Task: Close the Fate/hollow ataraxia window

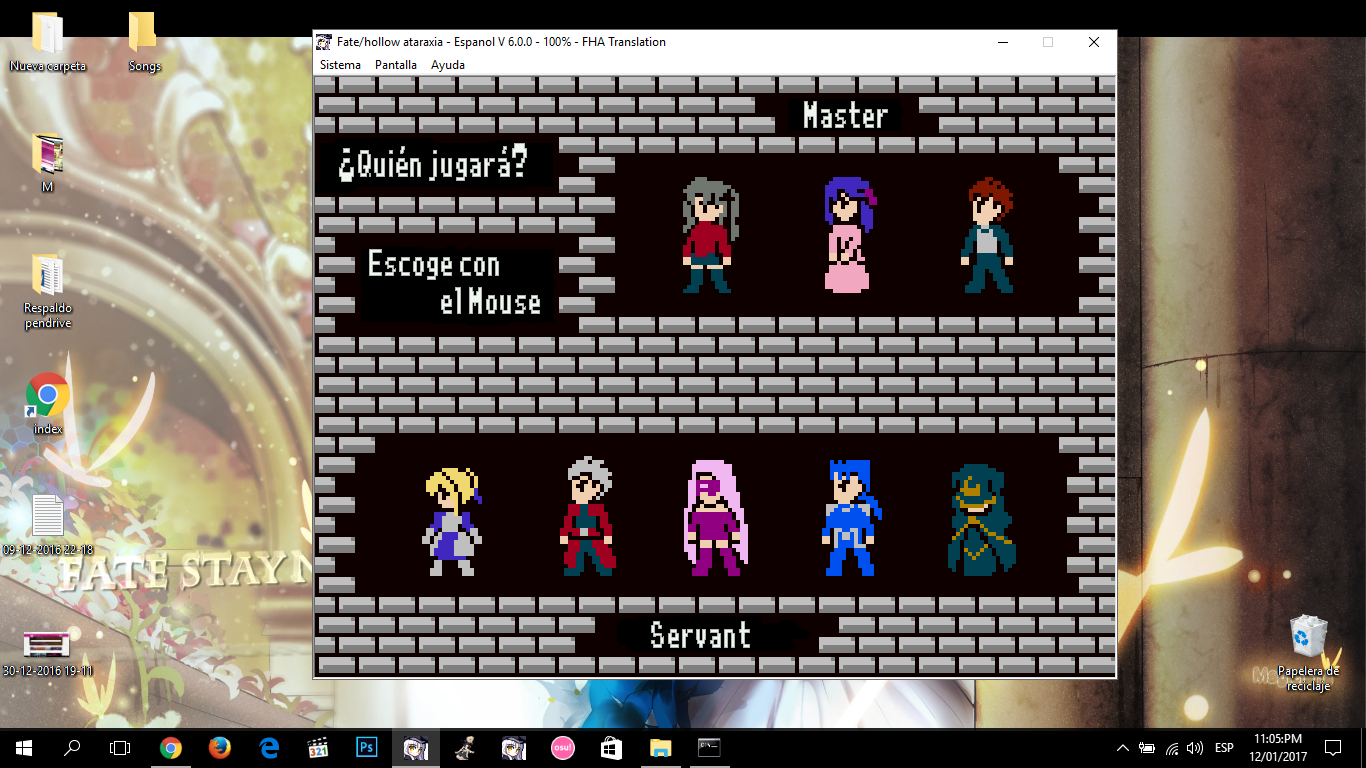Action: point(1094,42)
